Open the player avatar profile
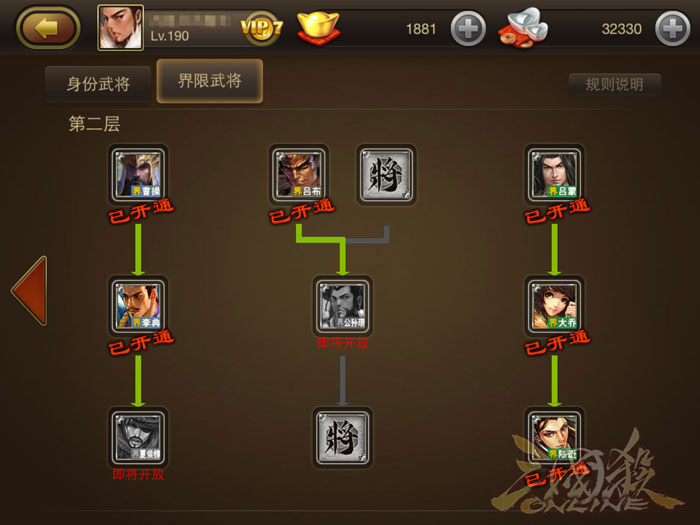 pyautogui.click(x=121, y=28)
